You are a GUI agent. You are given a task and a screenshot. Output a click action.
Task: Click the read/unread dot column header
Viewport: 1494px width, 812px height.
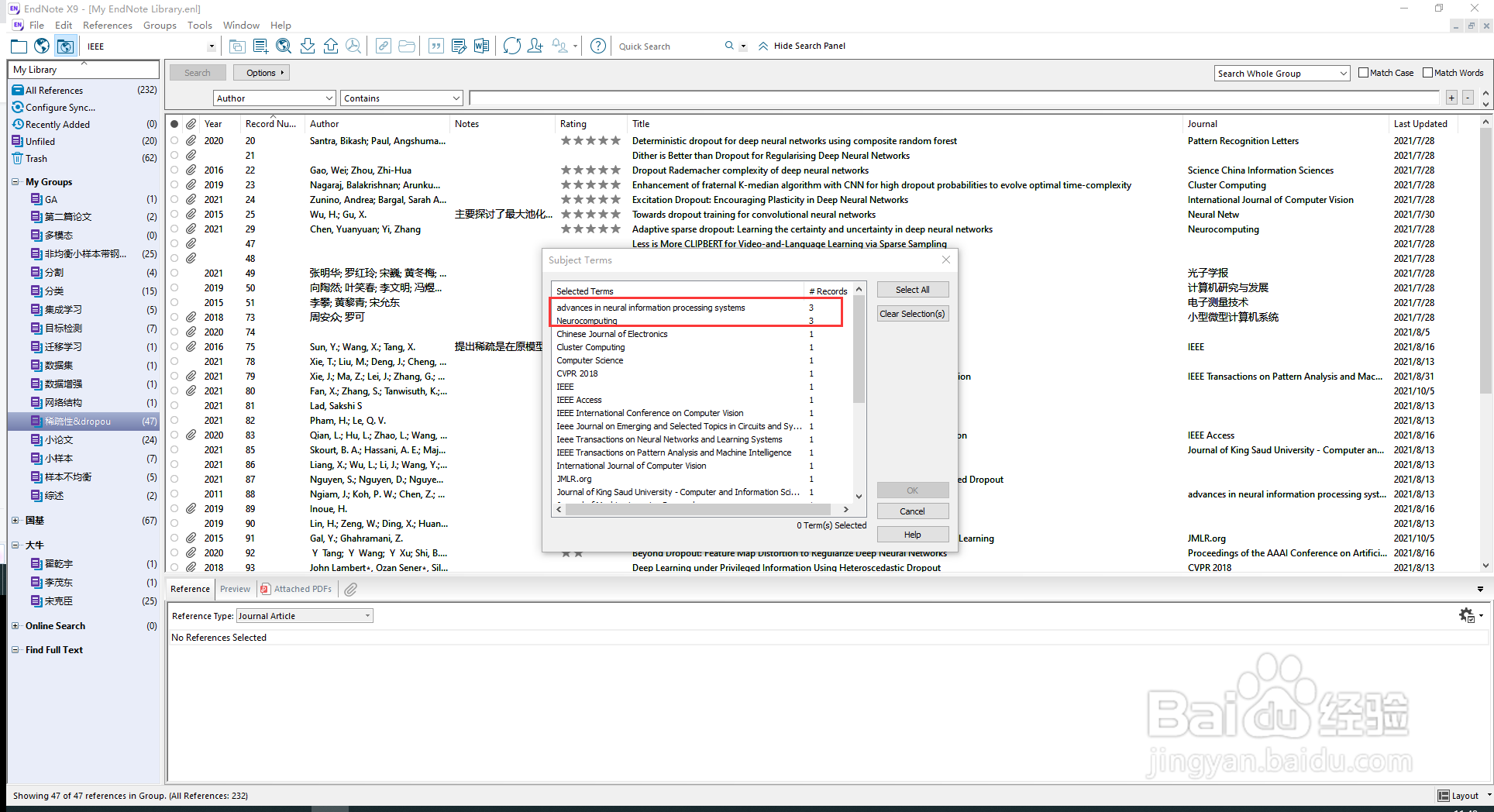pos(174,124)
